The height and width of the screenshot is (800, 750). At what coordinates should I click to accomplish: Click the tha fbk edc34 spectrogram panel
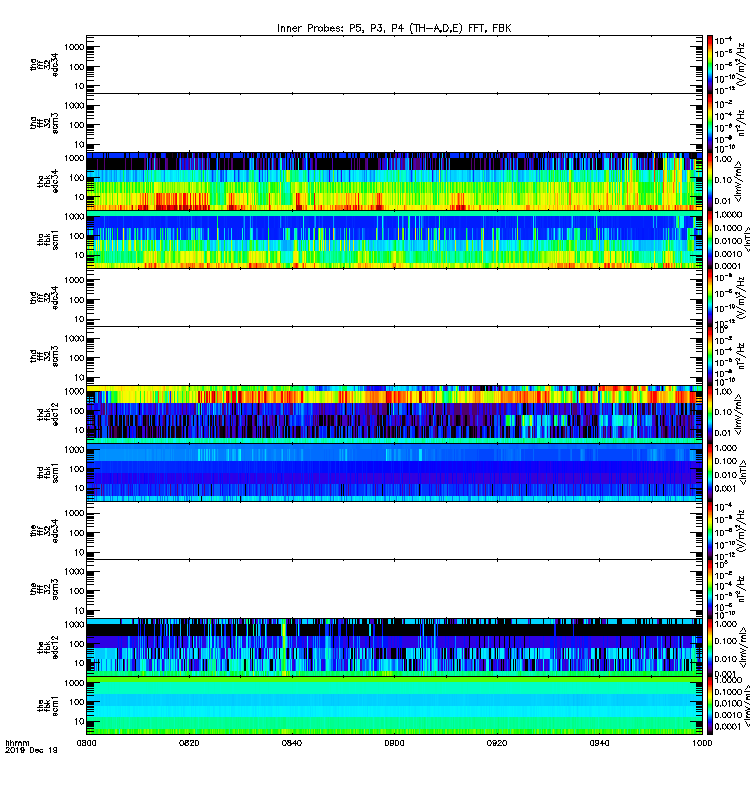click(x=394, y=181)
